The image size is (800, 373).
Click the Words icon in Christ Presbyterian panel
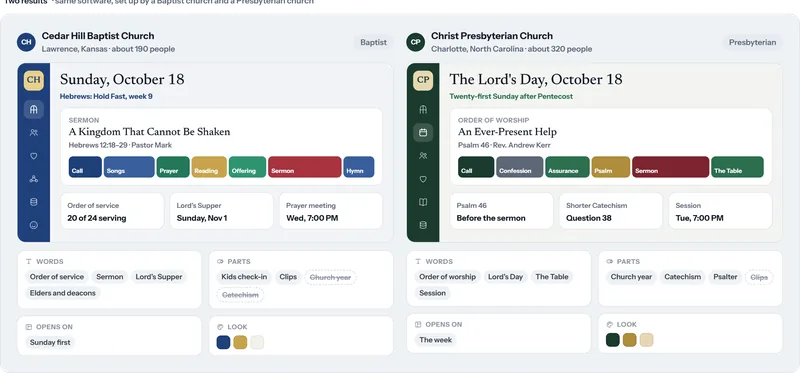click(x=418, y=261)
